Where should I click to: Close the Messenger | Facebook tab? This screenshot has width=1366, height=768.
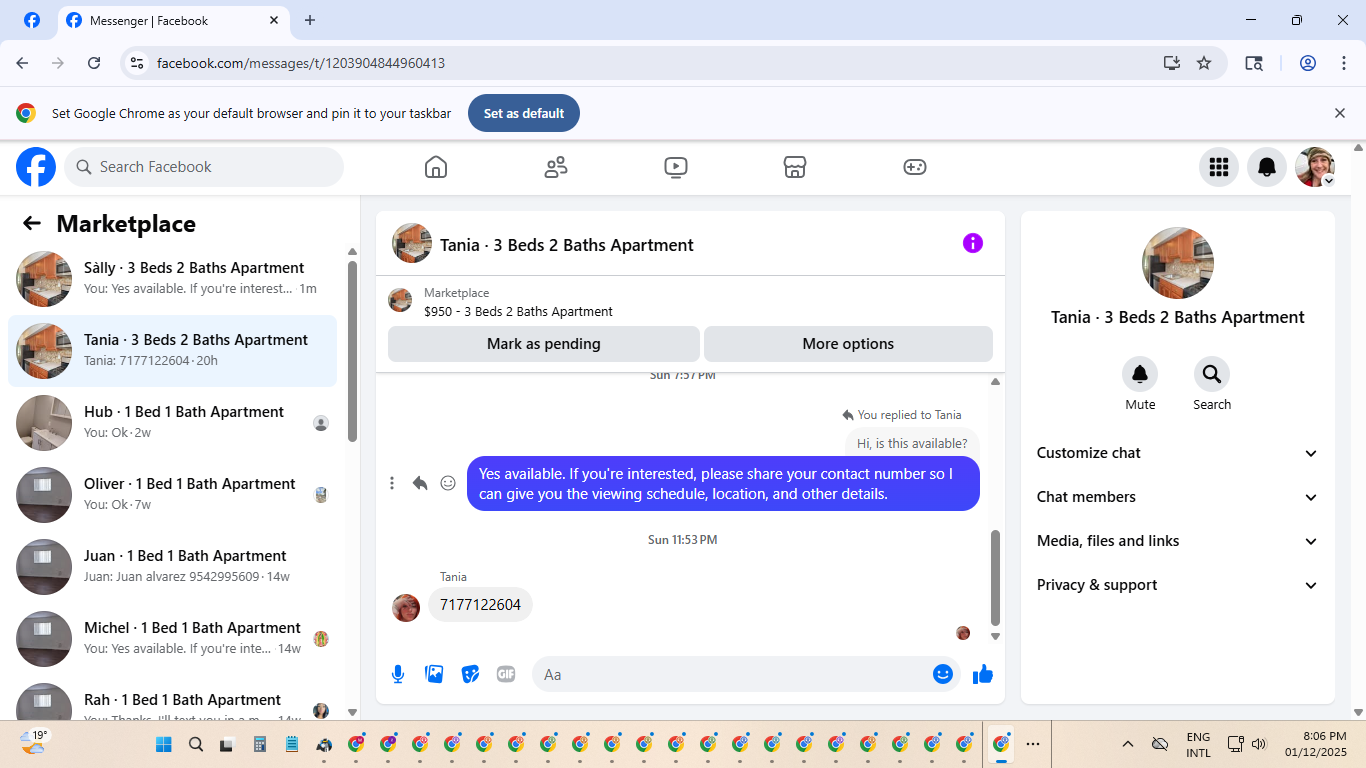coord(275,20)
